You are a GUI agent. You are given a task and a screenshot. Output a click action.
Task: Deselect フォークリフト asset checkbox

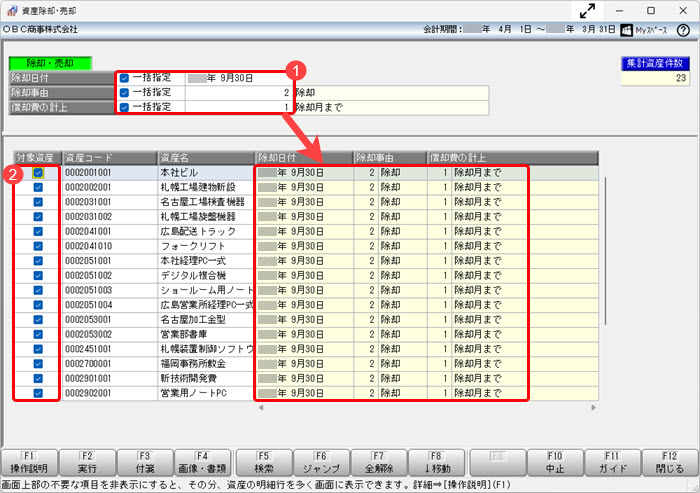point(38,246)
